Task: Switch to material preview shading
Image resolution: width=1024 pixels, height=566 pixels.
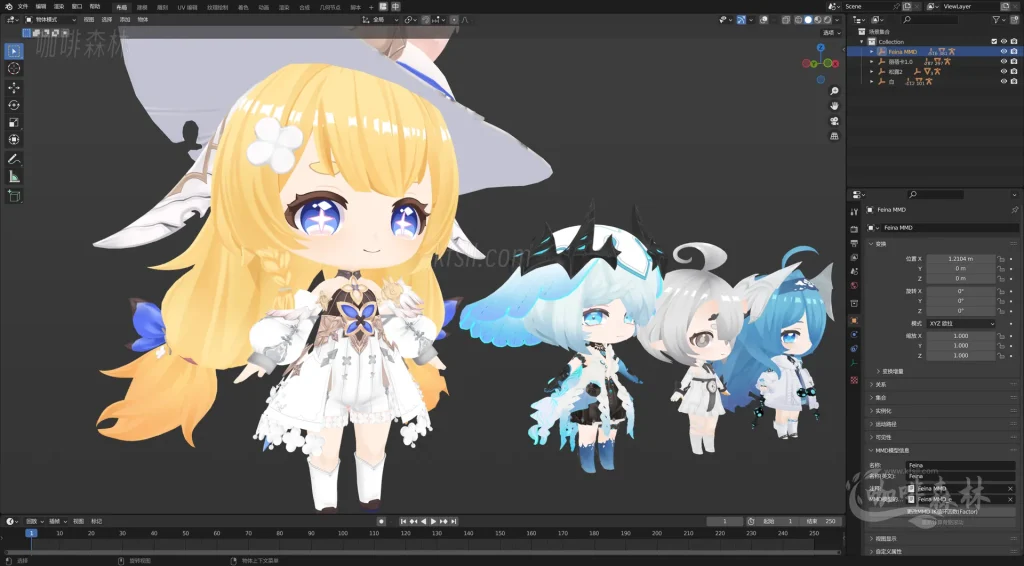Action: tap(818, 20)
